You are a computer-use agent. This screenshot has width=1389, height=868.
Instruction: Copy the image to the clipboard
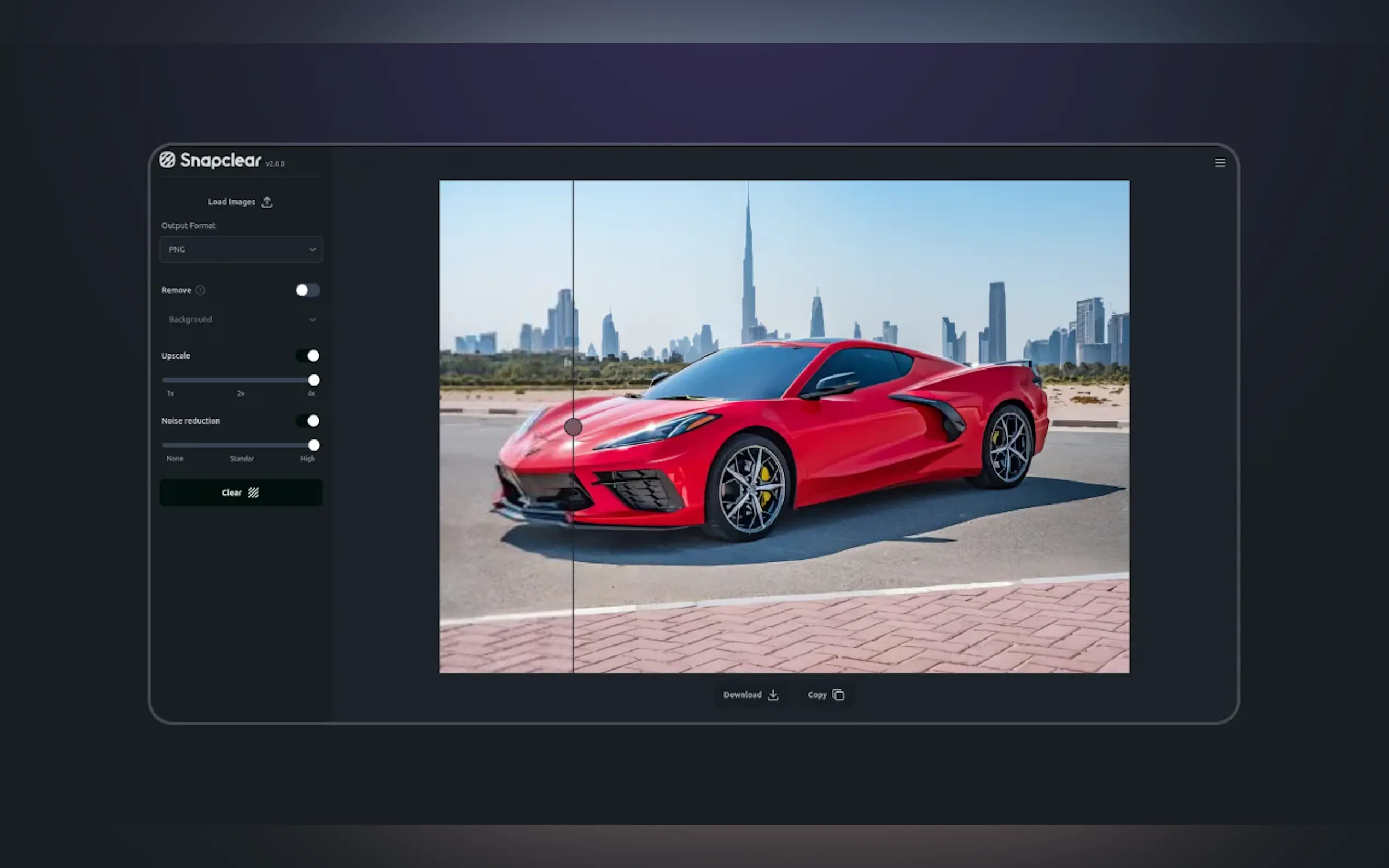pyautogui.click(x=825, y=695)
